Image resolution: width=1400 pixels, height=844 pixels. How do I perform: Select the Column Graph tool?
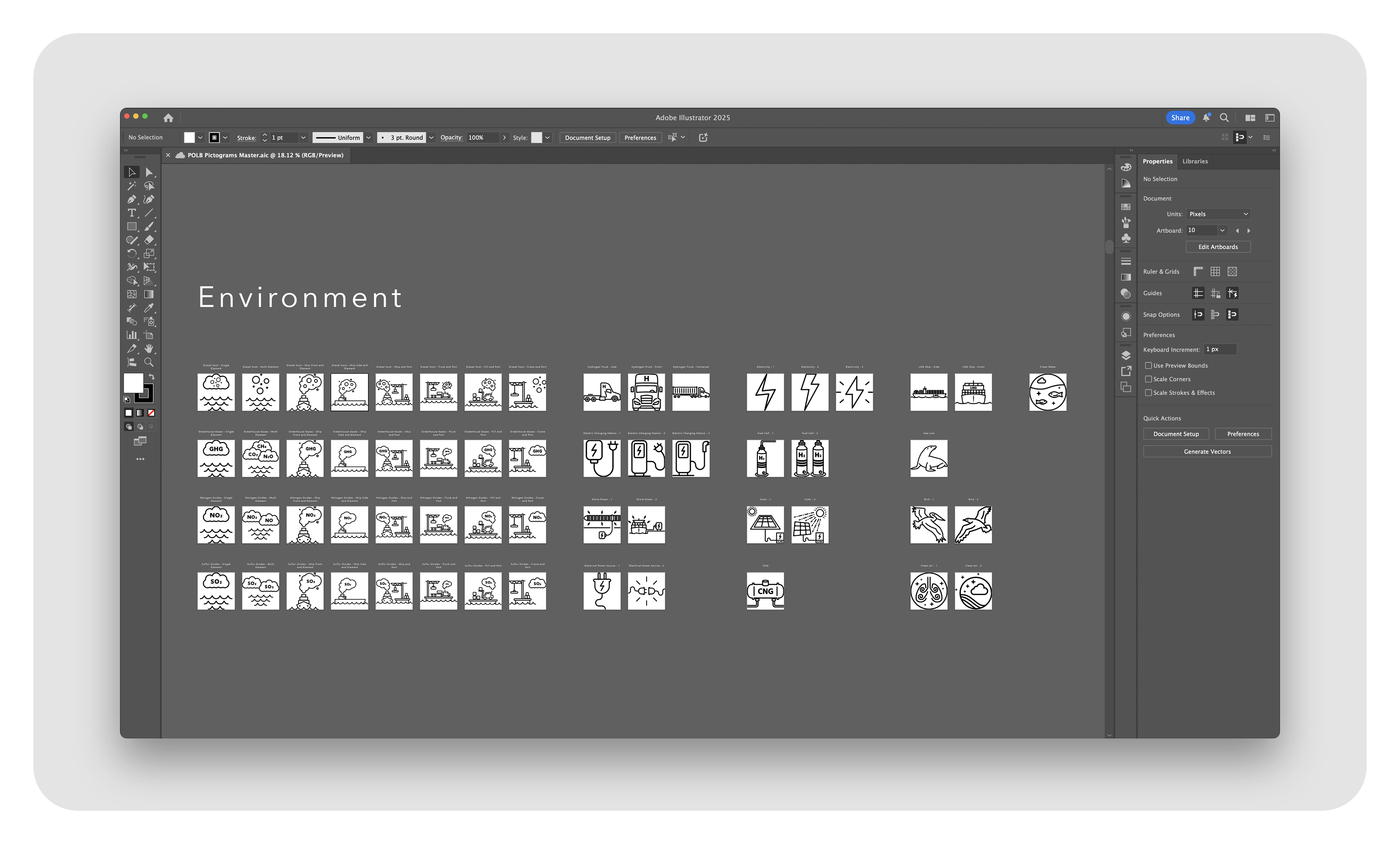coord(132,335)
